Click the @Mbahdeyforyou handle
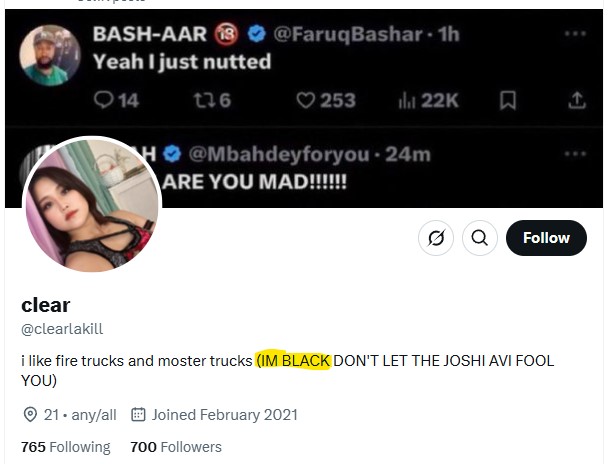Viewport: 613px width, 464px height. coord(279,154)
